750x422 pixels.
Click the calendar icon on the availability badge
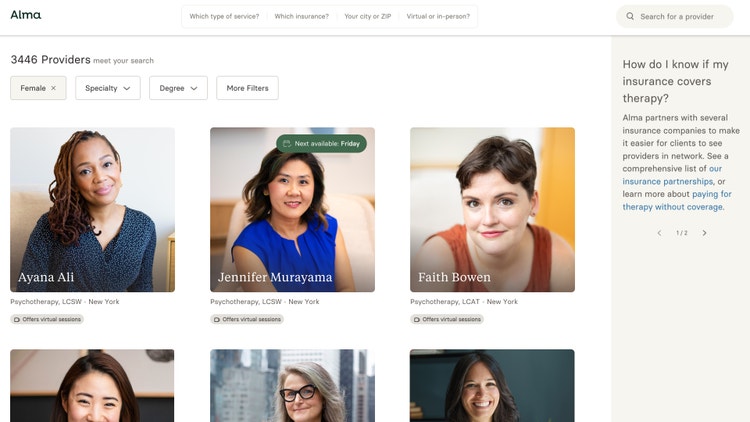286,144
